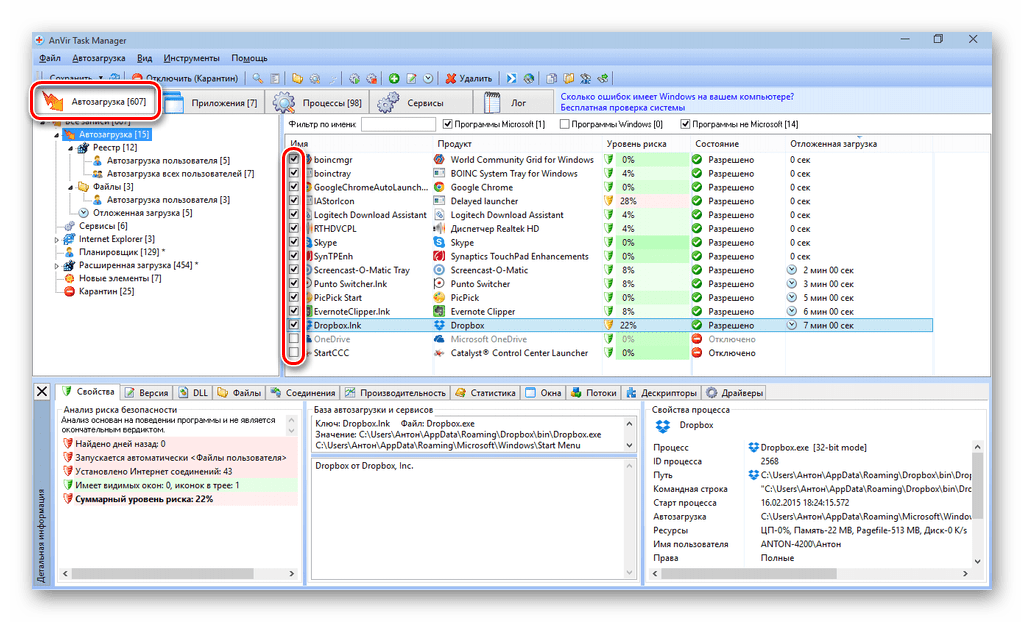
Task: Click the red X Удалить icon
Action: coord(451,78)
